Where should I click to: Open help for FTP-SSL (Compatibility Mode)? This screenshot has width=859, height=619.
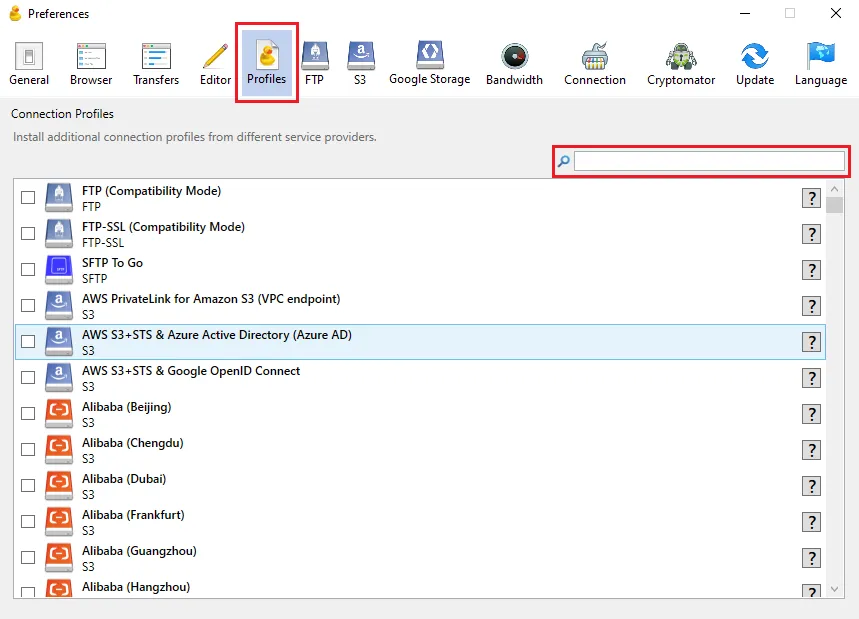[x=811, y=234]
